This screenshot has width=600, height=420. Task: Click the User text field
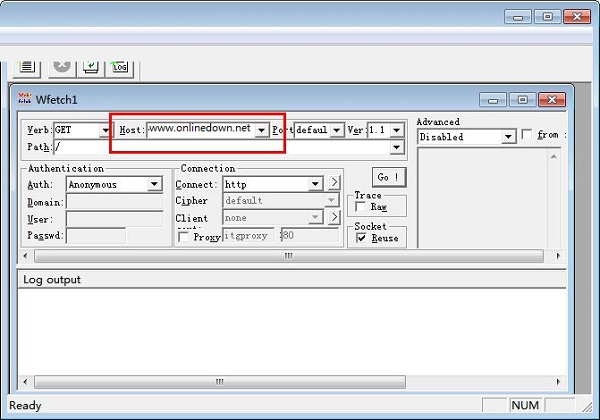(x=114, y=219)
